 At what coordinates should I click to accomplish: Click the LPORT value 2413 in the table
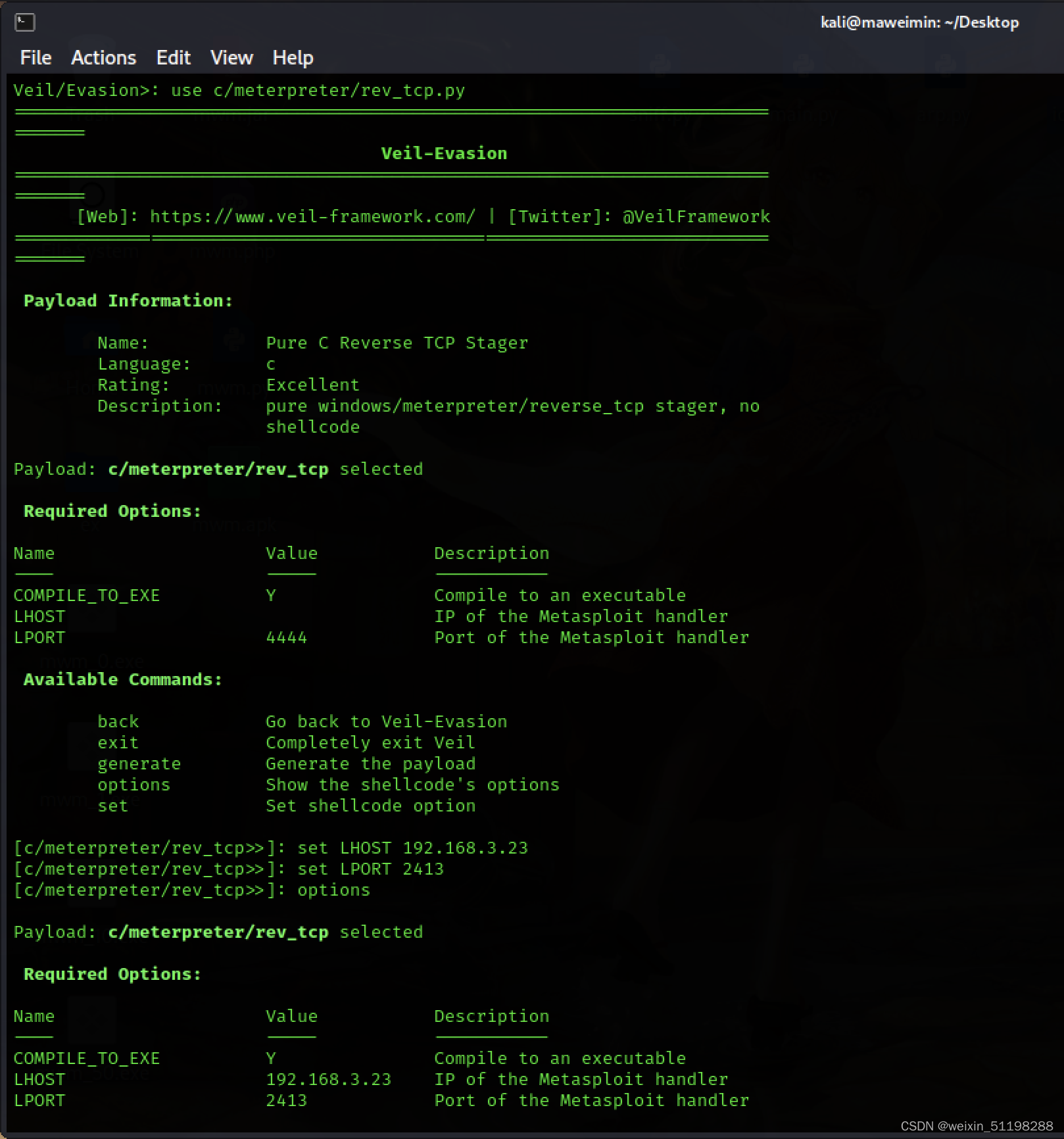pos(286,1100)
